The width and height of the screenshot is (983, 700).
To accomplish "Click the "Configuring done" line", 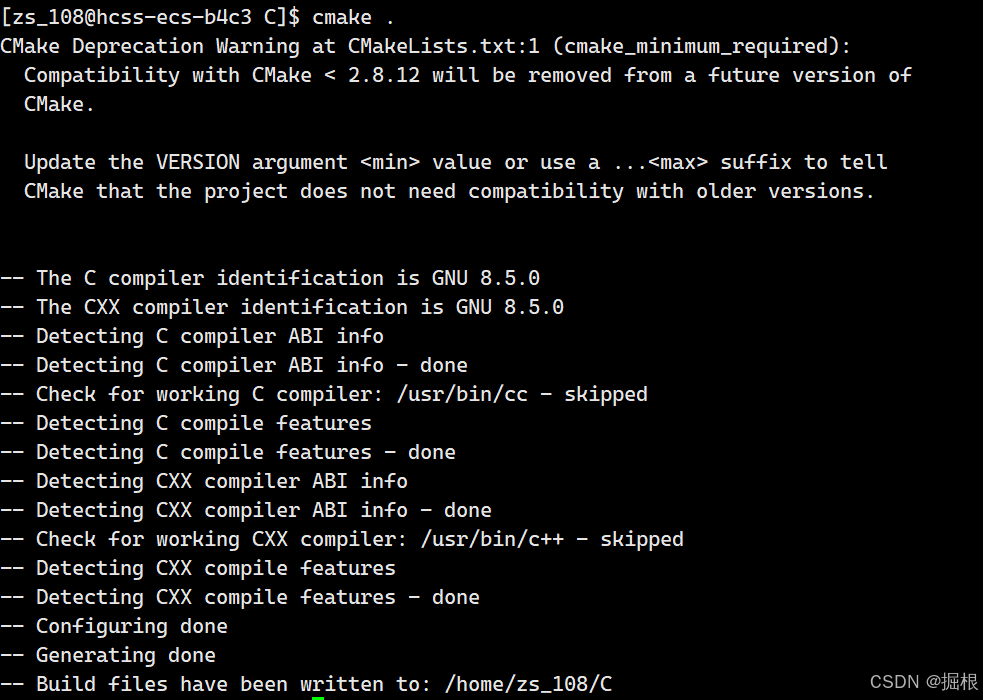I will [114, 626].
